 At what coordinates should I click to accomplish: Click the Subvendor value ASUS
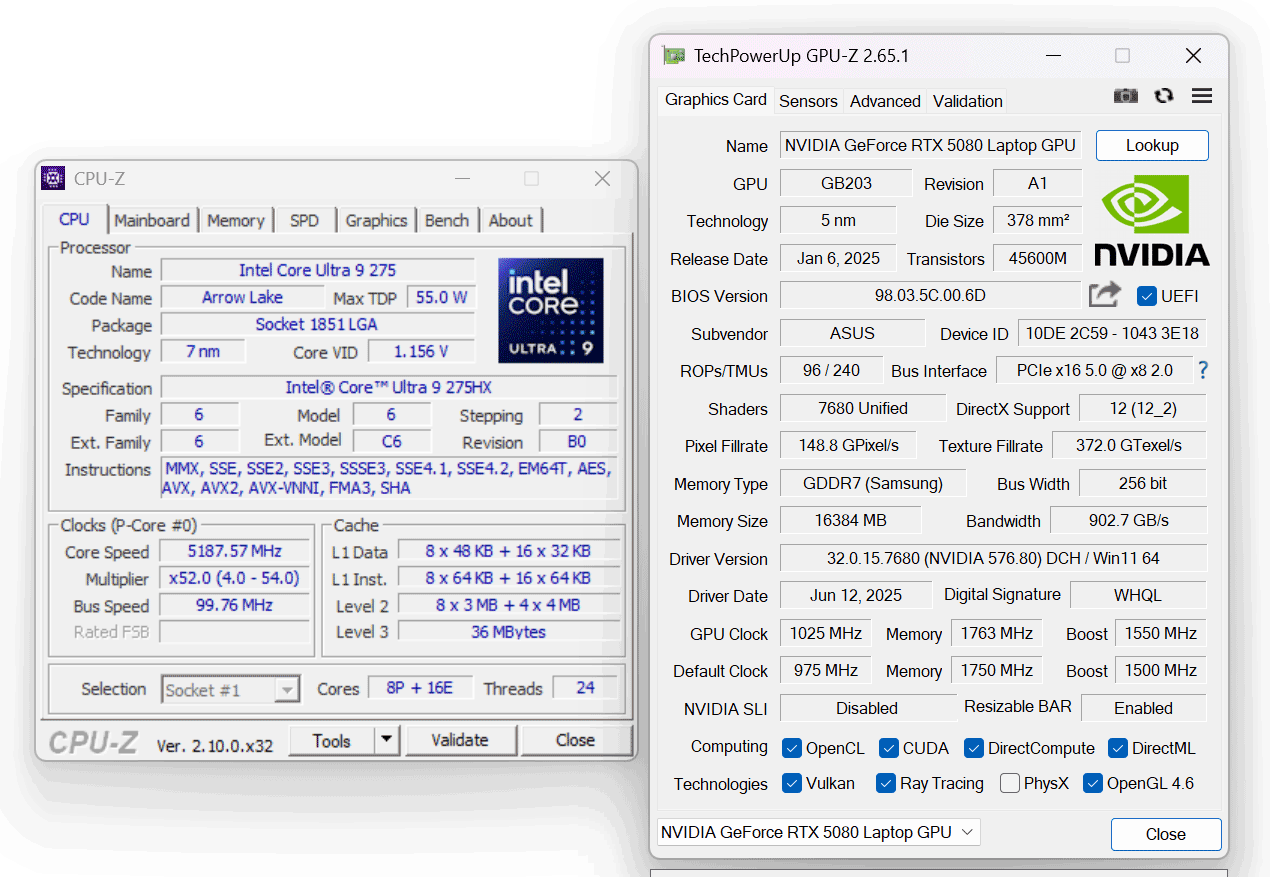[x=852, y=333]
